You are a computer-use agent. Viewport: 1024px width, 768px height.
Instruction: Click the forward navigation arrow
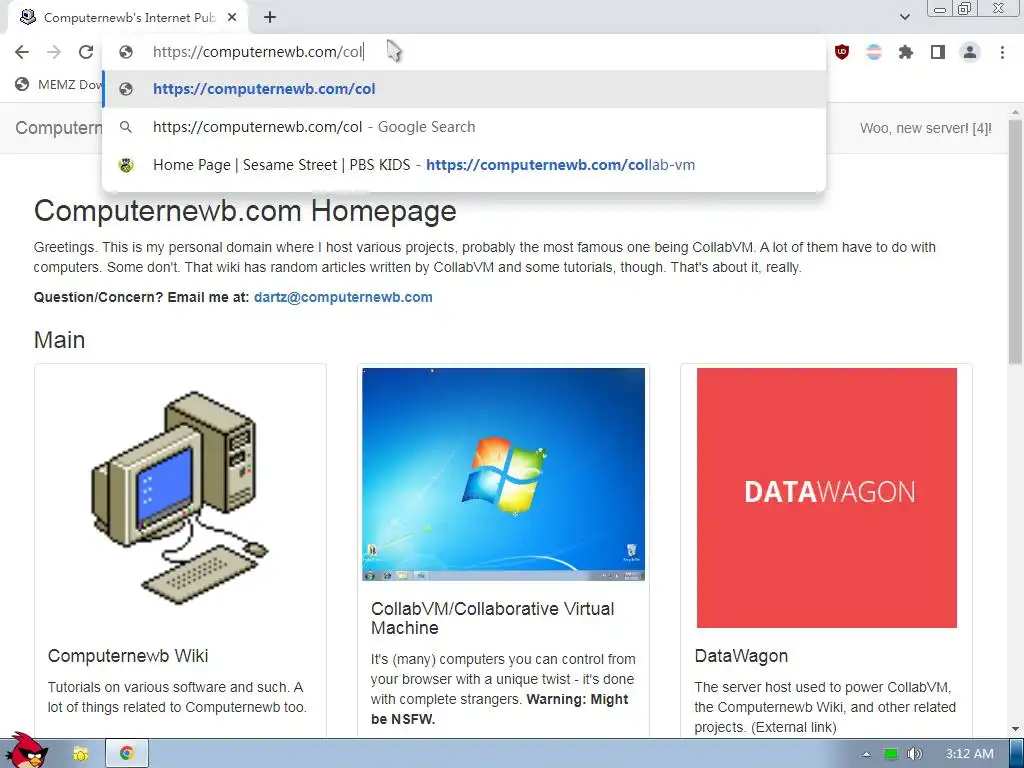[54, 52]
